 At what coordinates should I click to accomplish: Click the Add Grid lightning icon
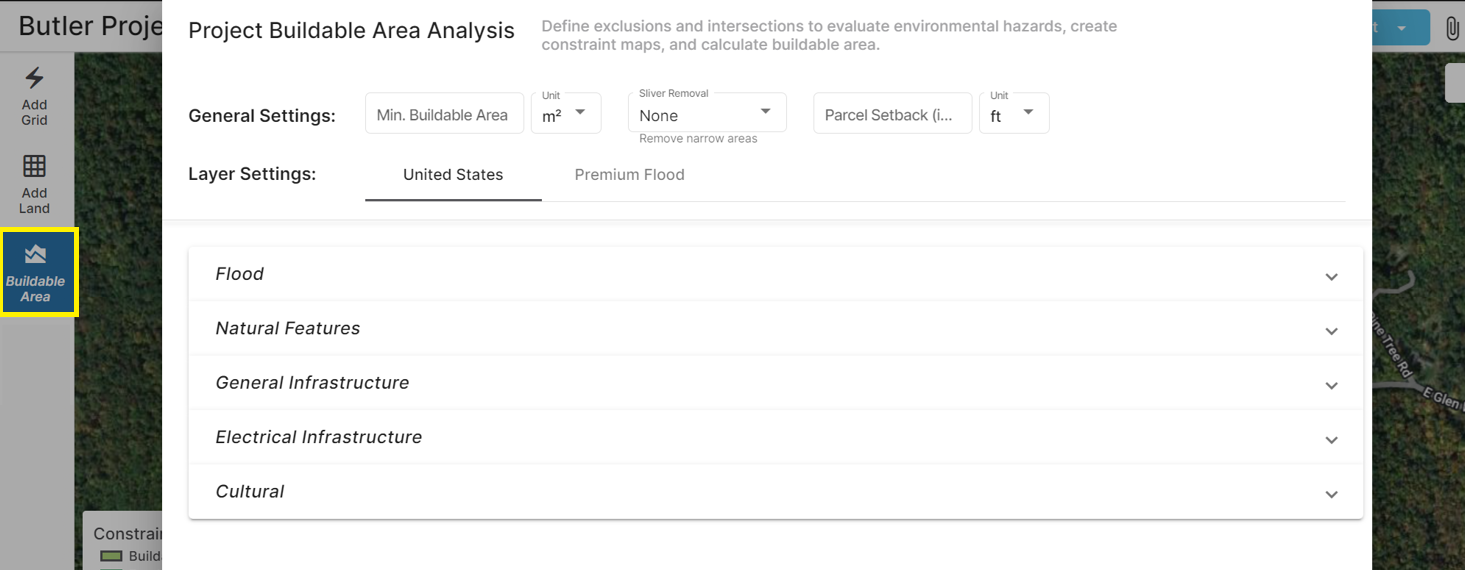(34, 78)
